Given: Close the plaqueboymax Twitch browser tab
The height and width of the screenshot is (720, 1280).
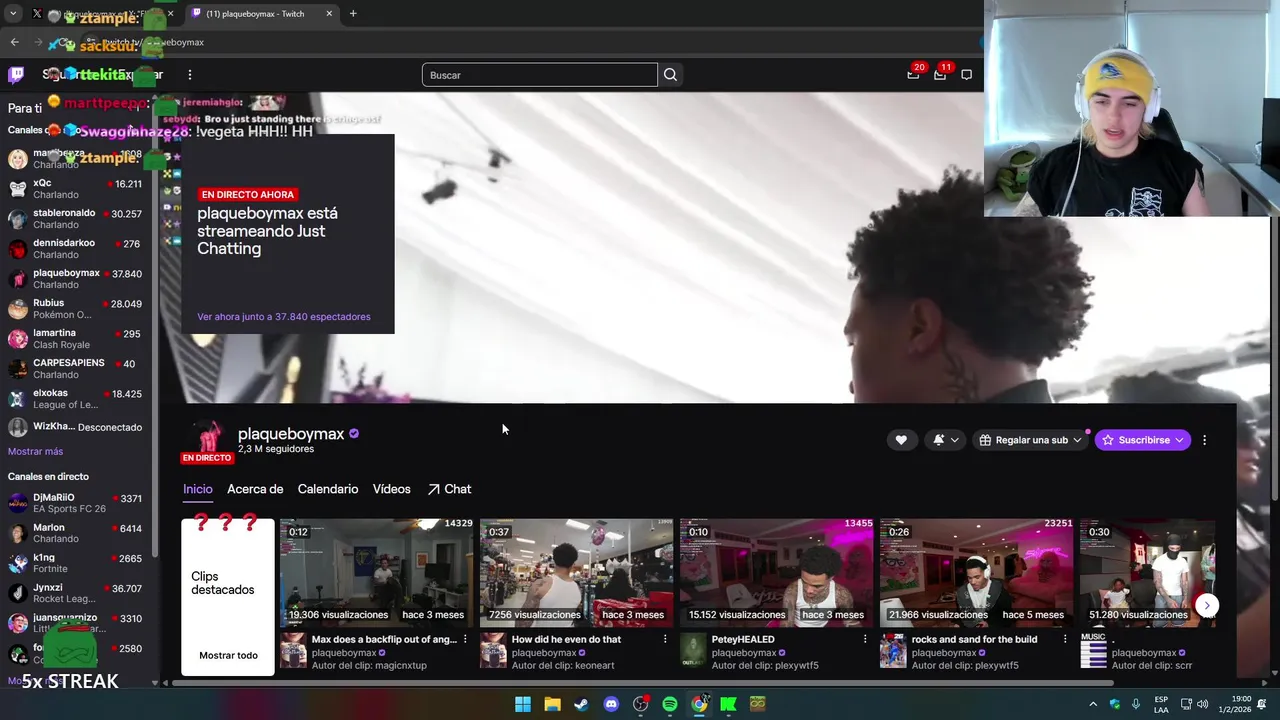Looking at the screenshot, I should pos(329,14).
